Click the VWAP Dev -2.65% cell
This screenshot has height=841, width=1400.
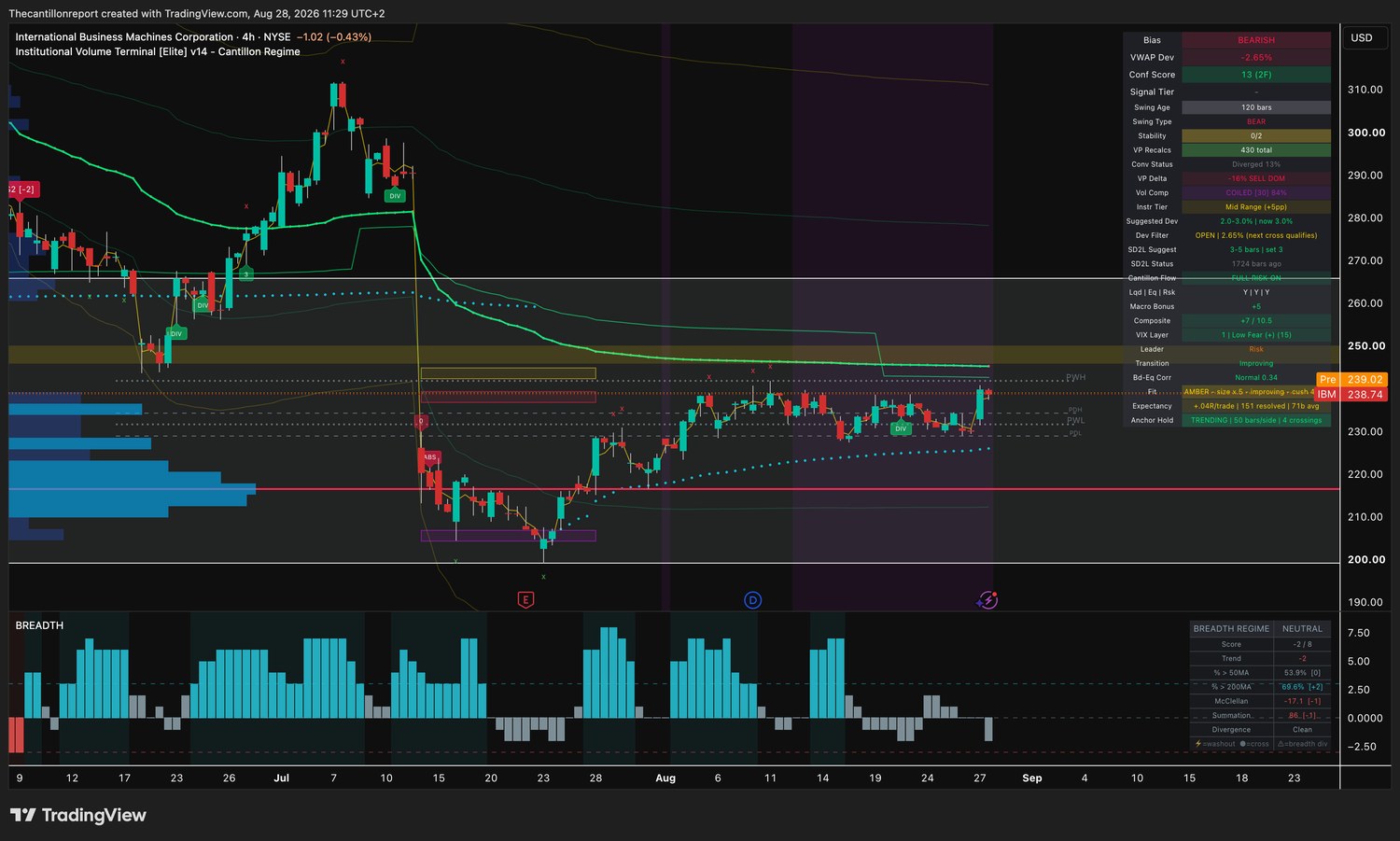pyautogui.click(x=1256, y=58)
